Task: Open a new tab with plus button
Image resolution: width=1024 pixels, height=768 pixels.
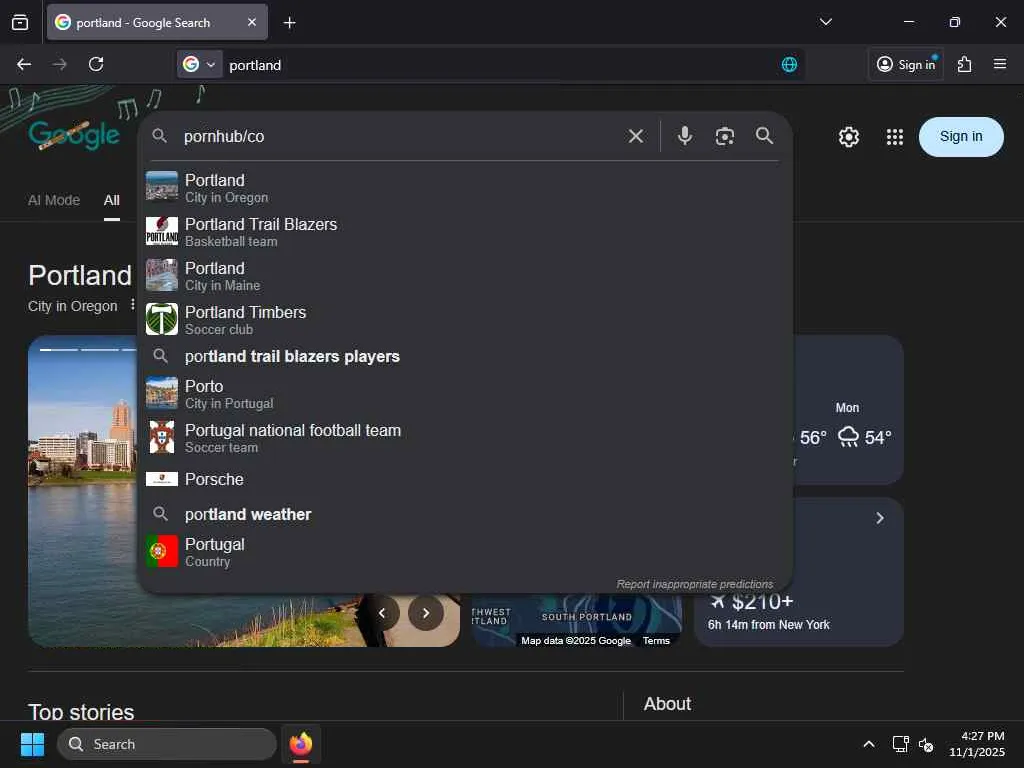Action: coord(289,23)
